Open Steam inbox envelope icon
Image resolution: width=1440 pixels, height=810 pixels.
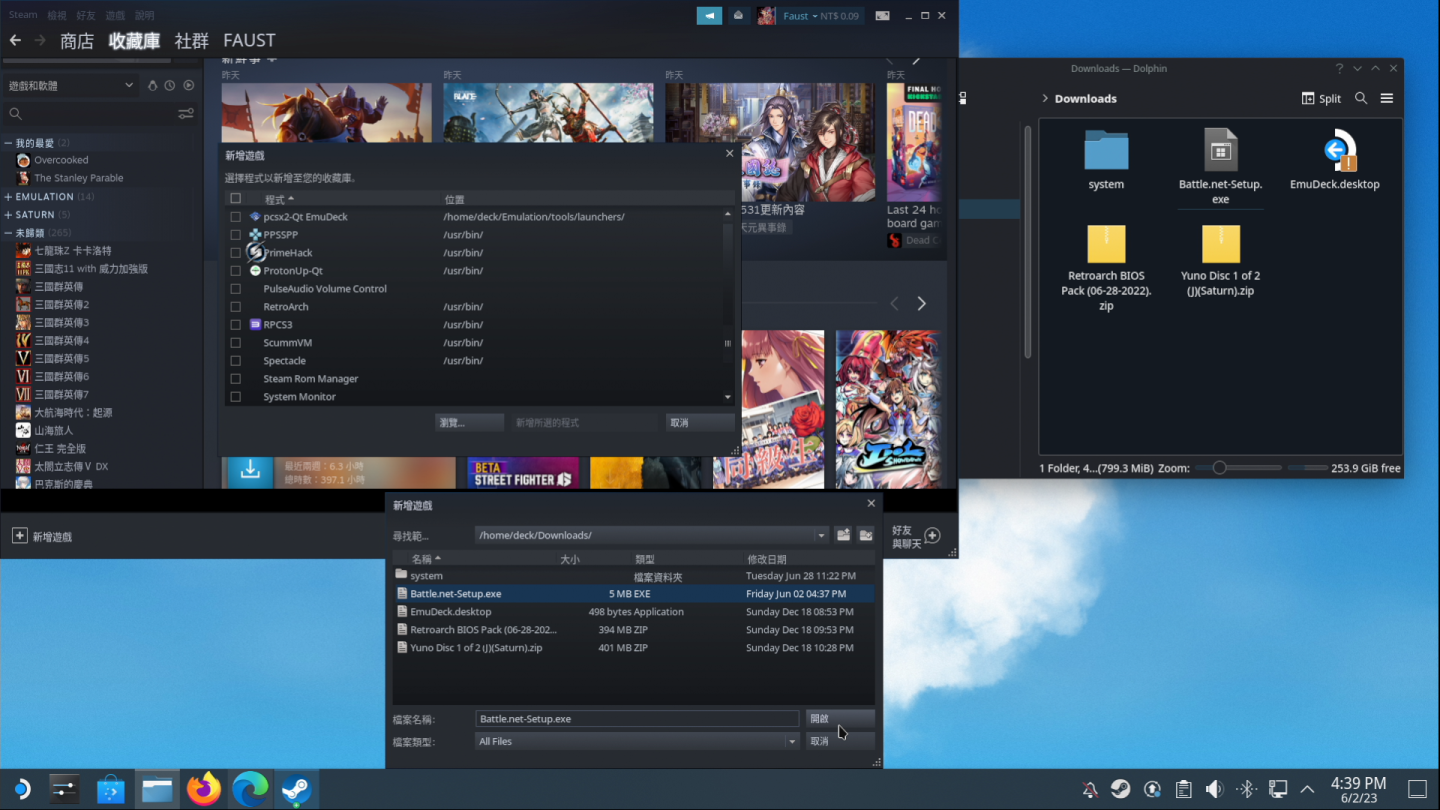click(x=738, y=16)
